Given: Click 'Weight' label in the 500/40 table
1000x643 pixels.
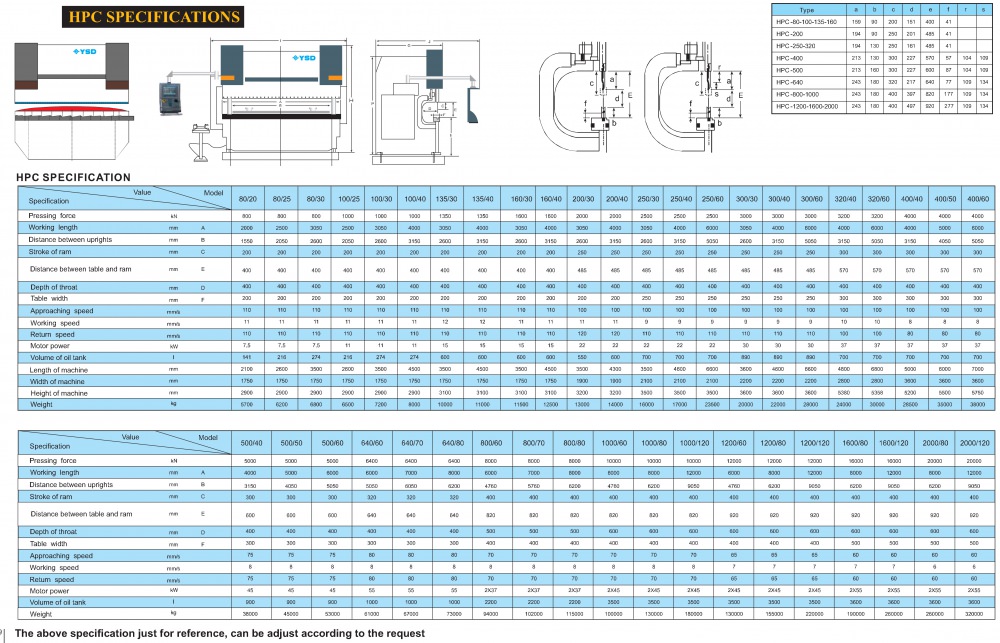Looking at the screenshot, I should pos(41,614).
